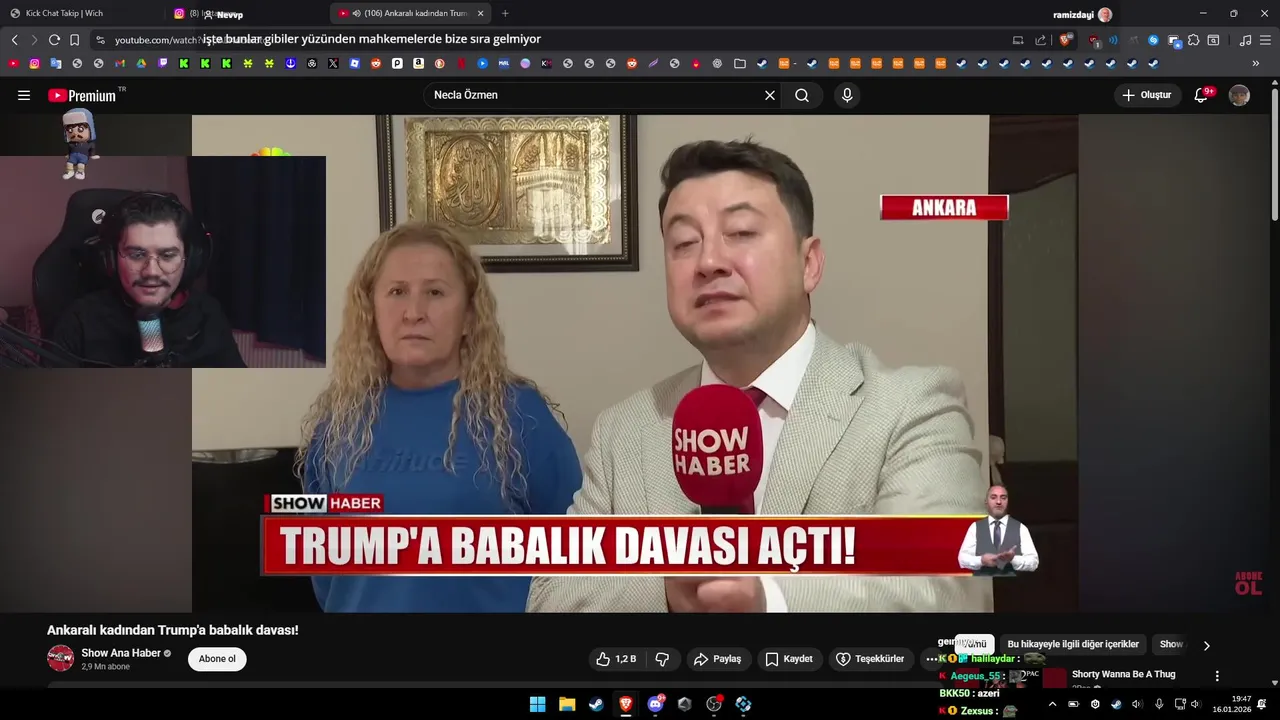This screenshot has height=720, width=1280.
Task: Click the ABONE OL watermark in video
Action: [x=1248, y=584]
